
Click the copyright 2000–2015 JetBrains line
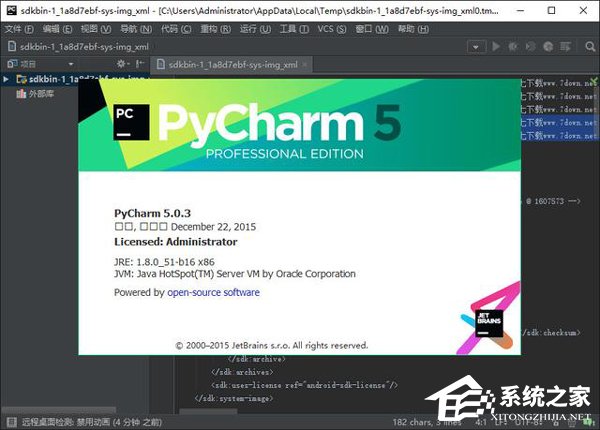(x=271, y=345)
